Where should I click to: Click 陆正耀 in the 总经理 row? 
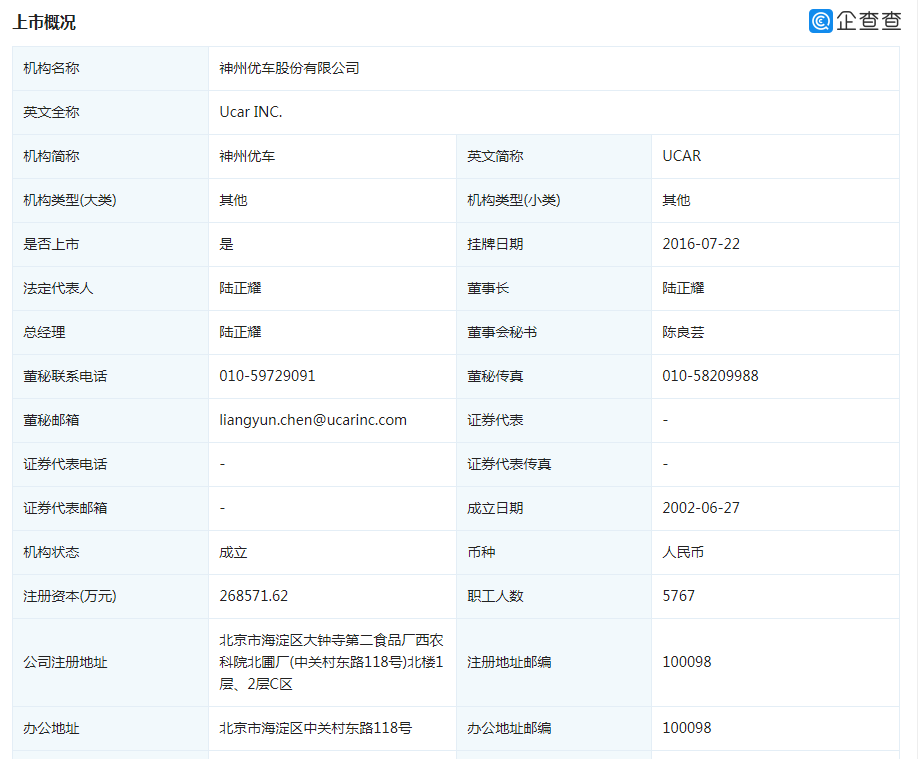240,332
